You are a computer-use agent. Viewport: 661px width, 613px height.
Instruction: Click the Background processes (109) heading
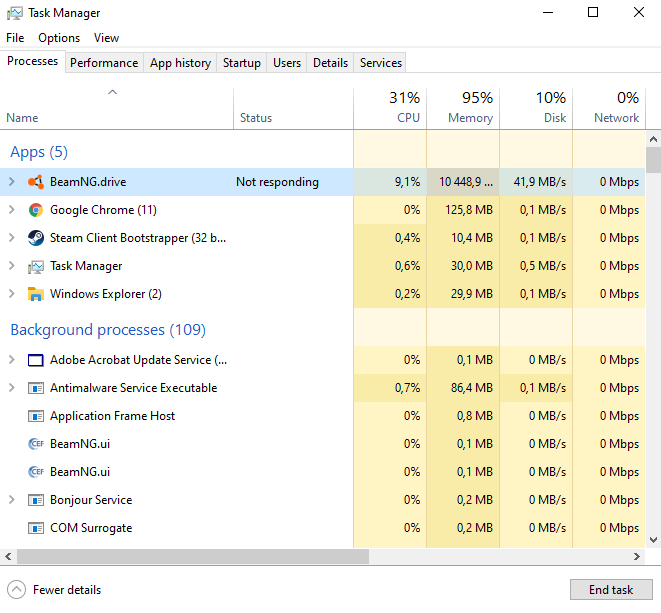coord(108,330)
